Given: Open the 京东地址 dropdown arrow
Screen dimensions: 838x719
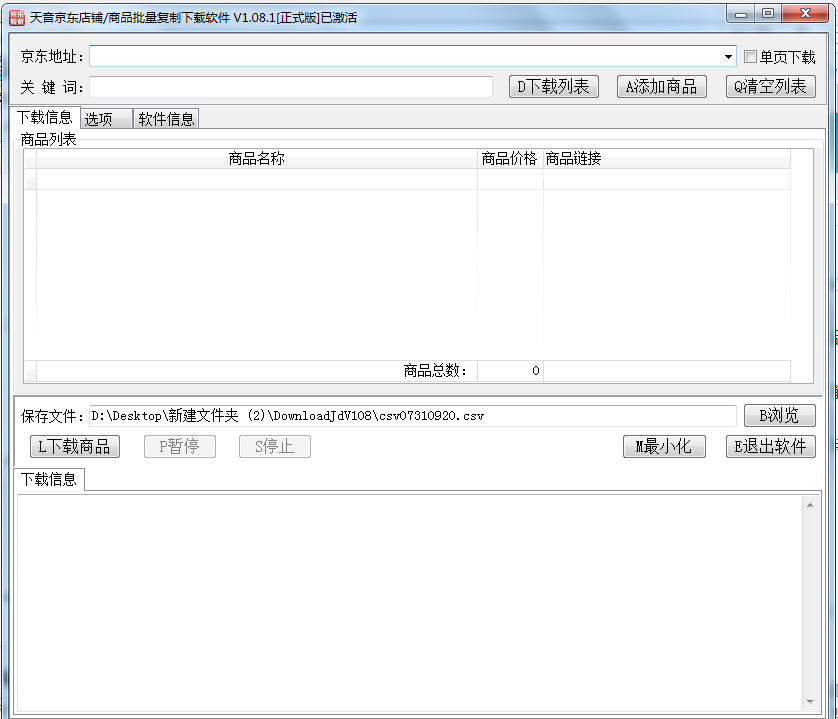Looking at the screenshot, I should (728, 57).
